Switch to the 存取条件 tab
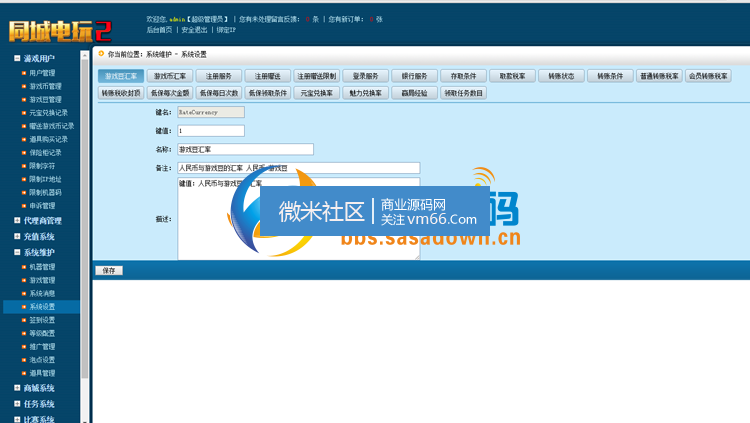This screenshot has height=423, width=750. pyautogui.click(x=463, y=76)
